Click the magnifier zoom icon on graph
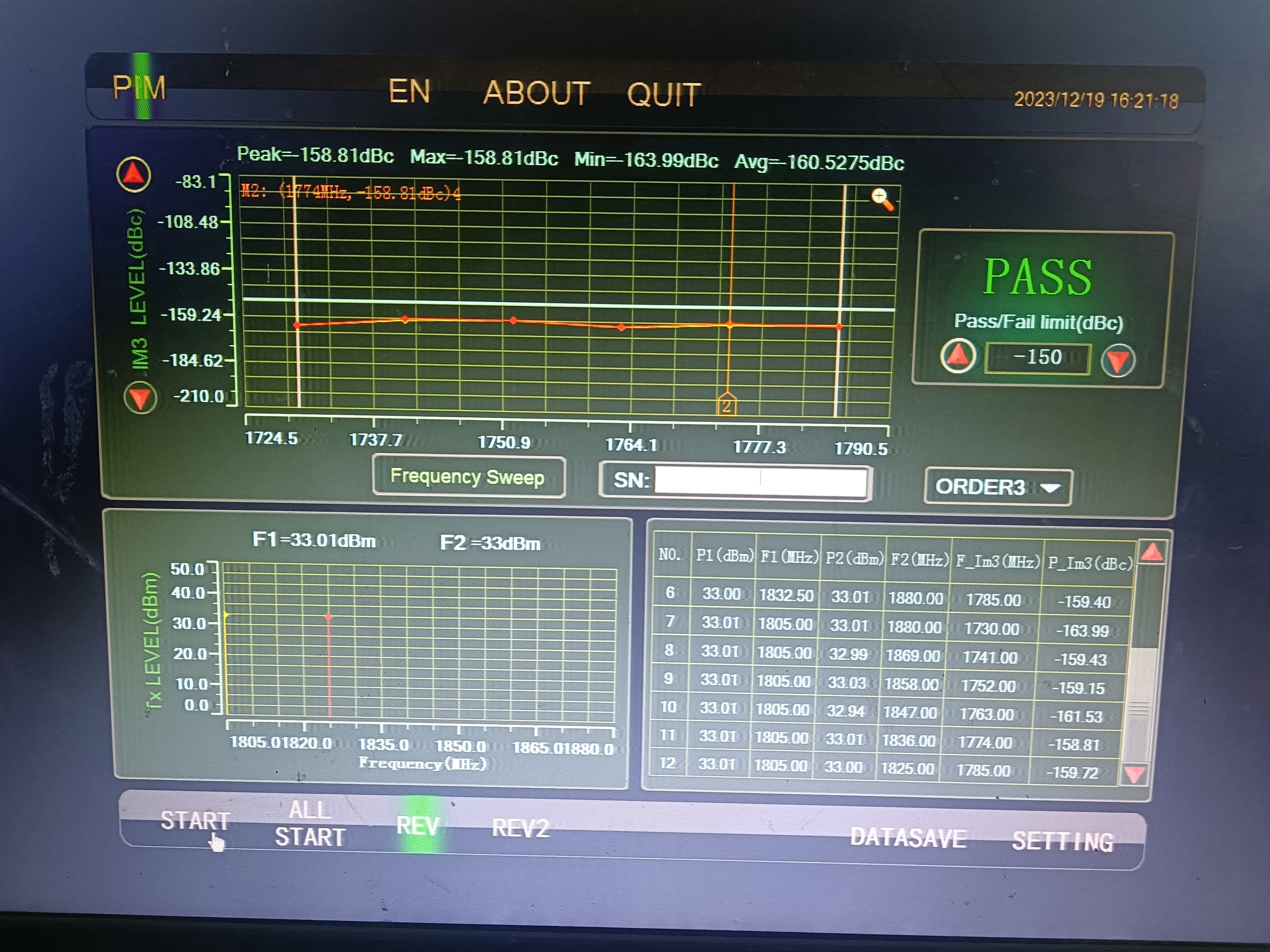1270x952 pixels. (x=881, y=199)
